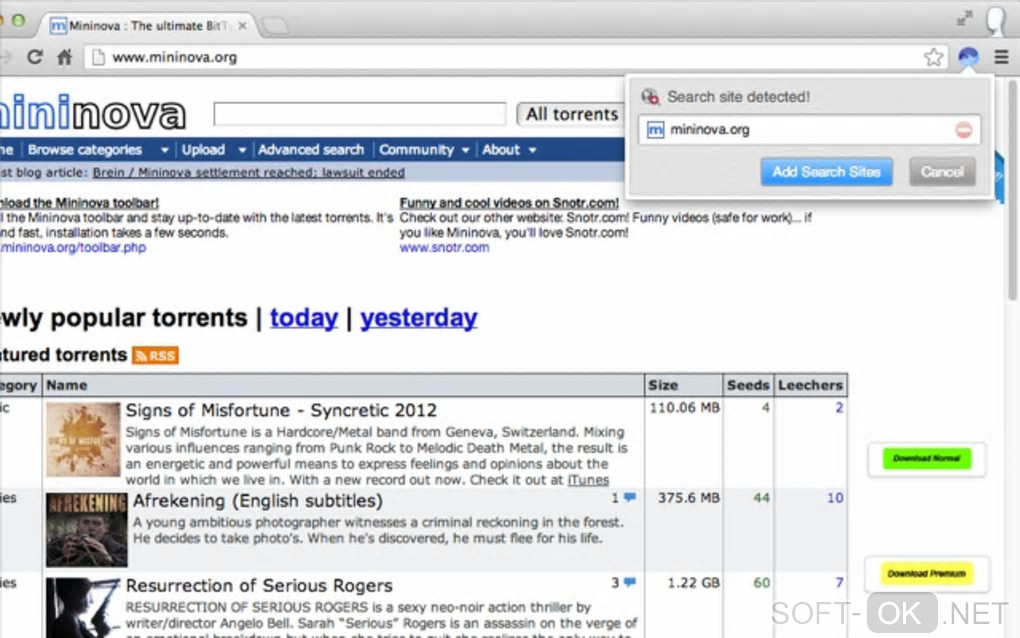Open Brein / Mininova settlement blog article

click(x=248, y=172)
